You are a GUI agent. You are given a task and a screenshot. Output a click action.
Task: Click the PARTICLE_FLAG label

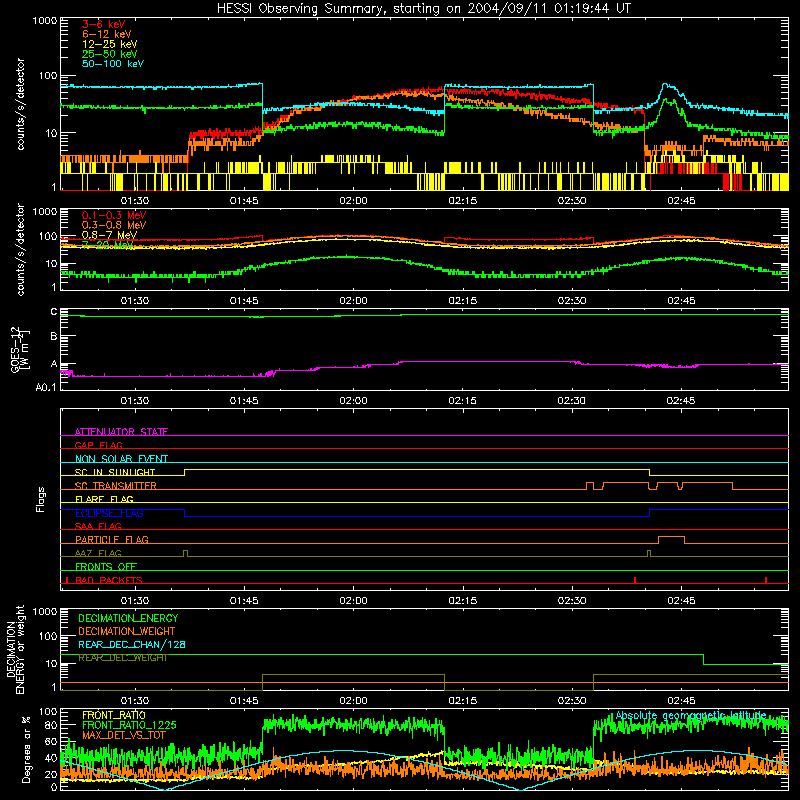click(x=112, y=539)
